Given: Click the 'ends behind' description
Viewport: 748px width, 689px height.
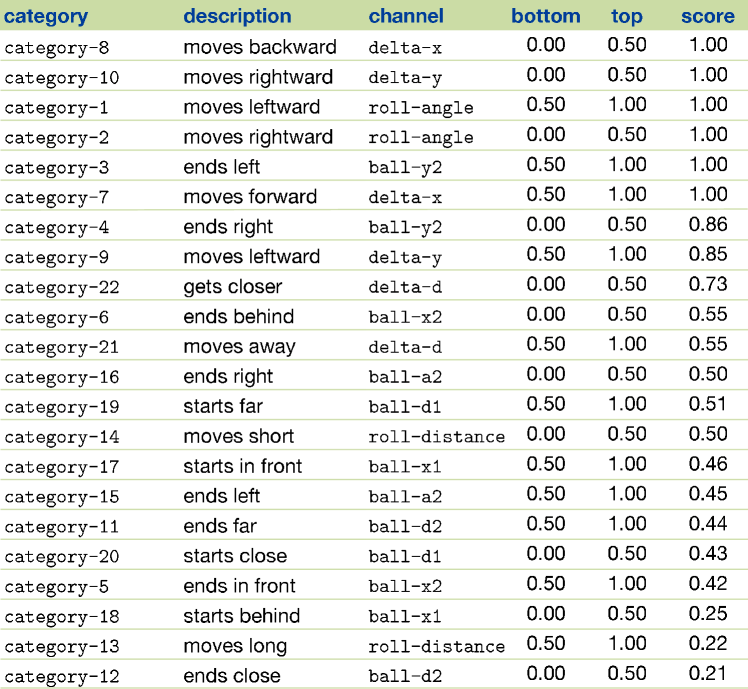Looking at the screenshot, I should [x=239, y=316].
